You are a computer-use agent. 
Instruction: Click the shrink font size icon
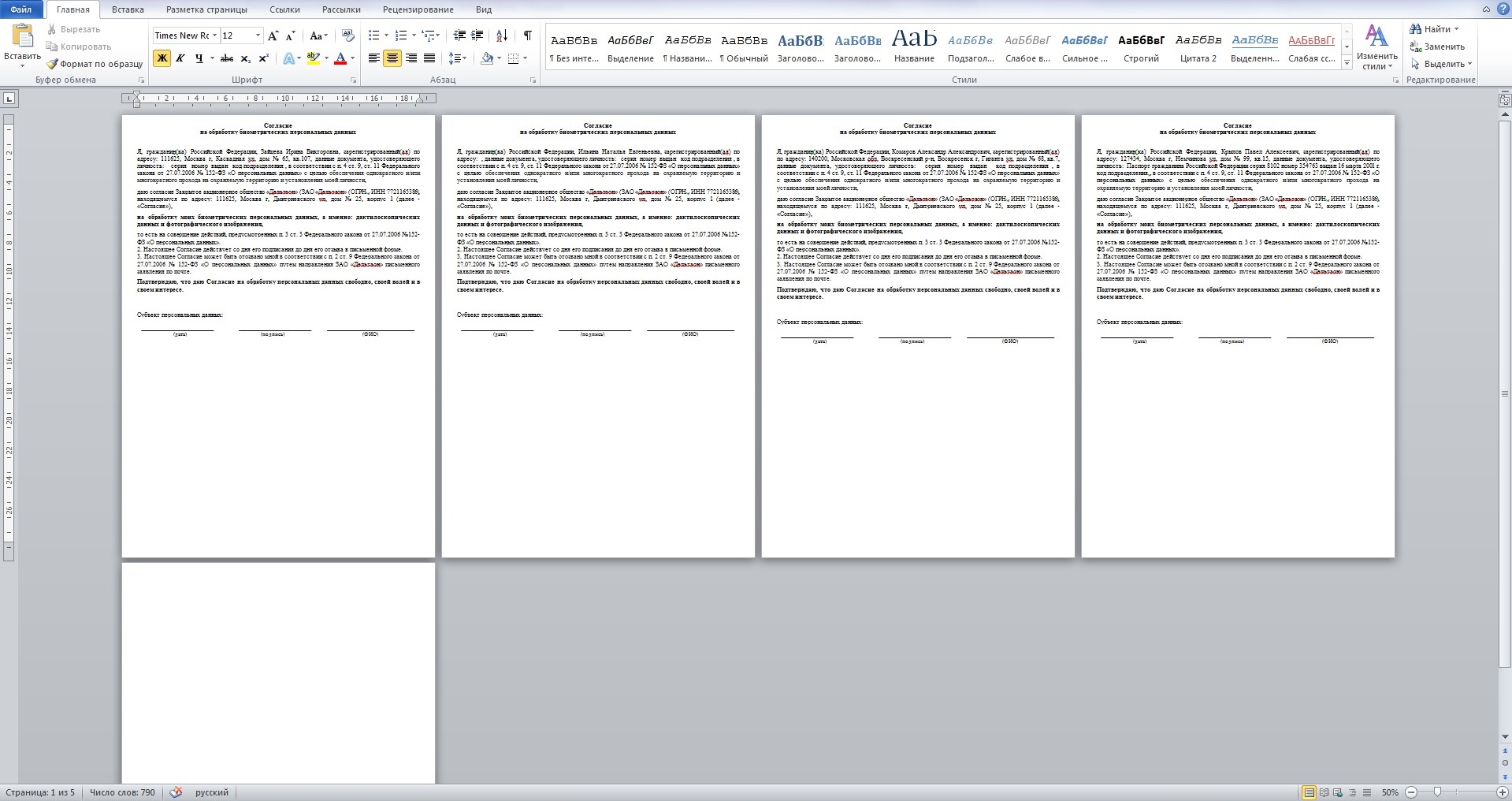290,35
